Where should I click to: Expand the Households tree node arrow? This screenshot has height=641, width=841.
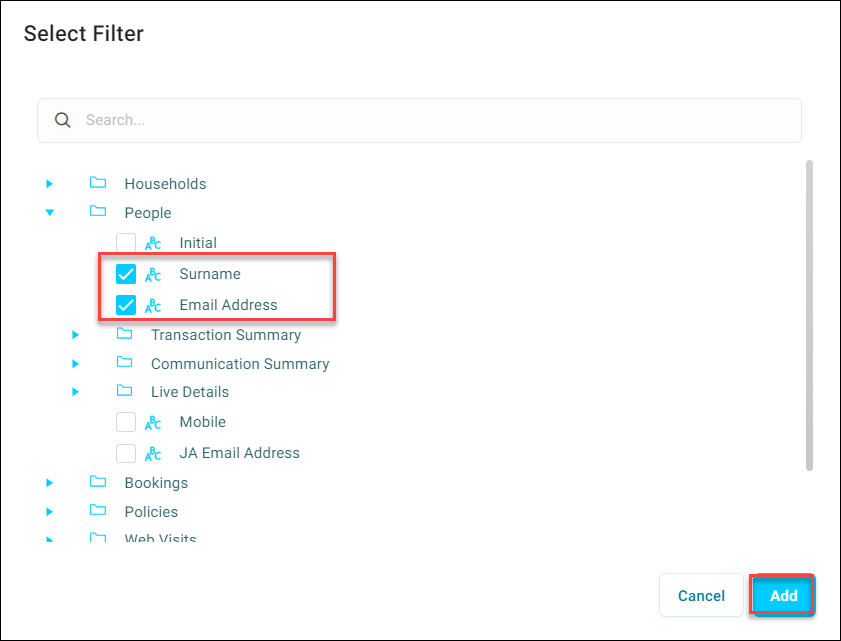(x=49, y=184)
